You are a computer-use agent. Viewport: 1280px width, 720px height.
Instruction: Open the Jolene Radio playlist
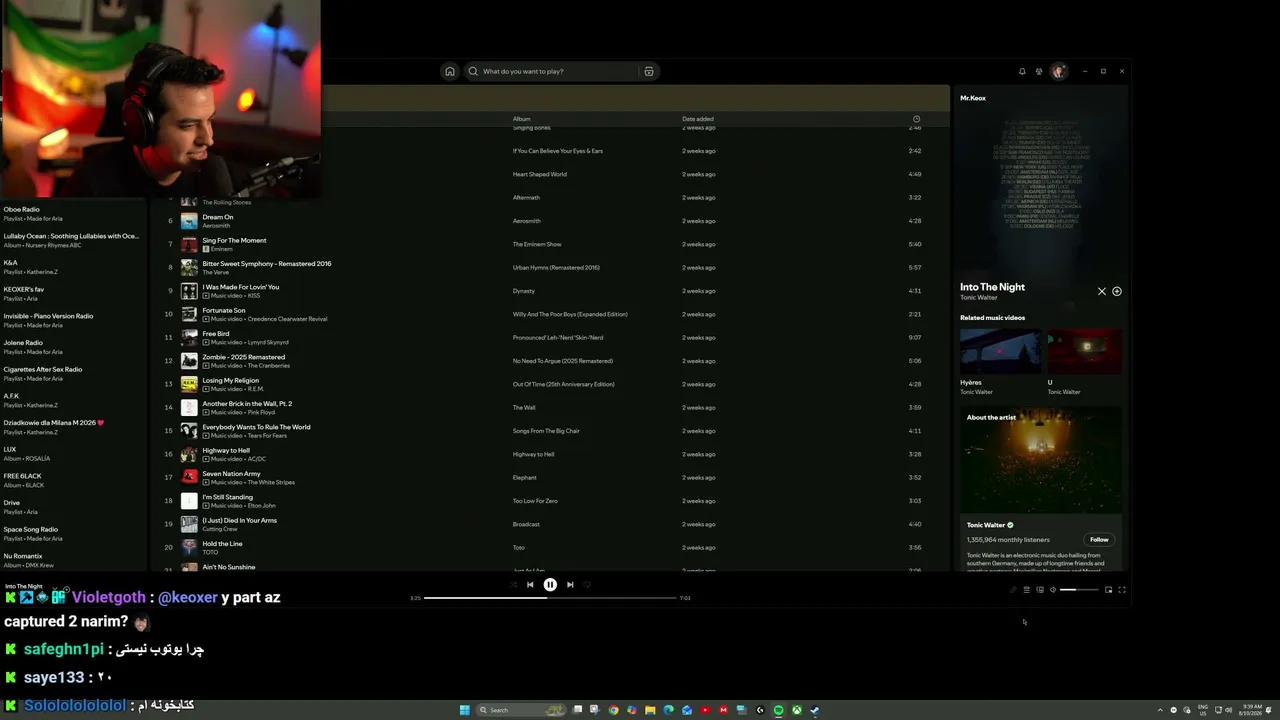point(72,347)
